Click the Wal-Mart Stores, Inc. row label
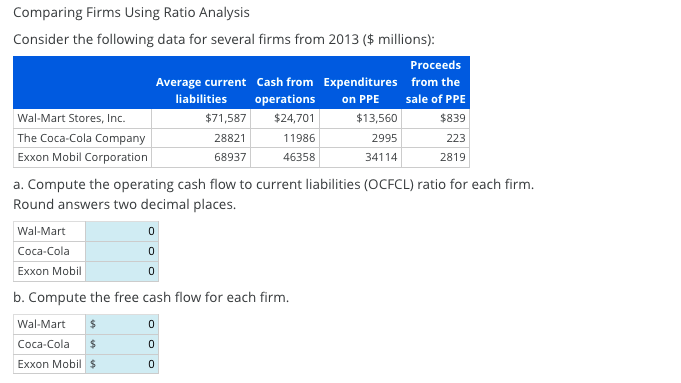This screenshot has height=383, width=681. [x=71, y=118]
